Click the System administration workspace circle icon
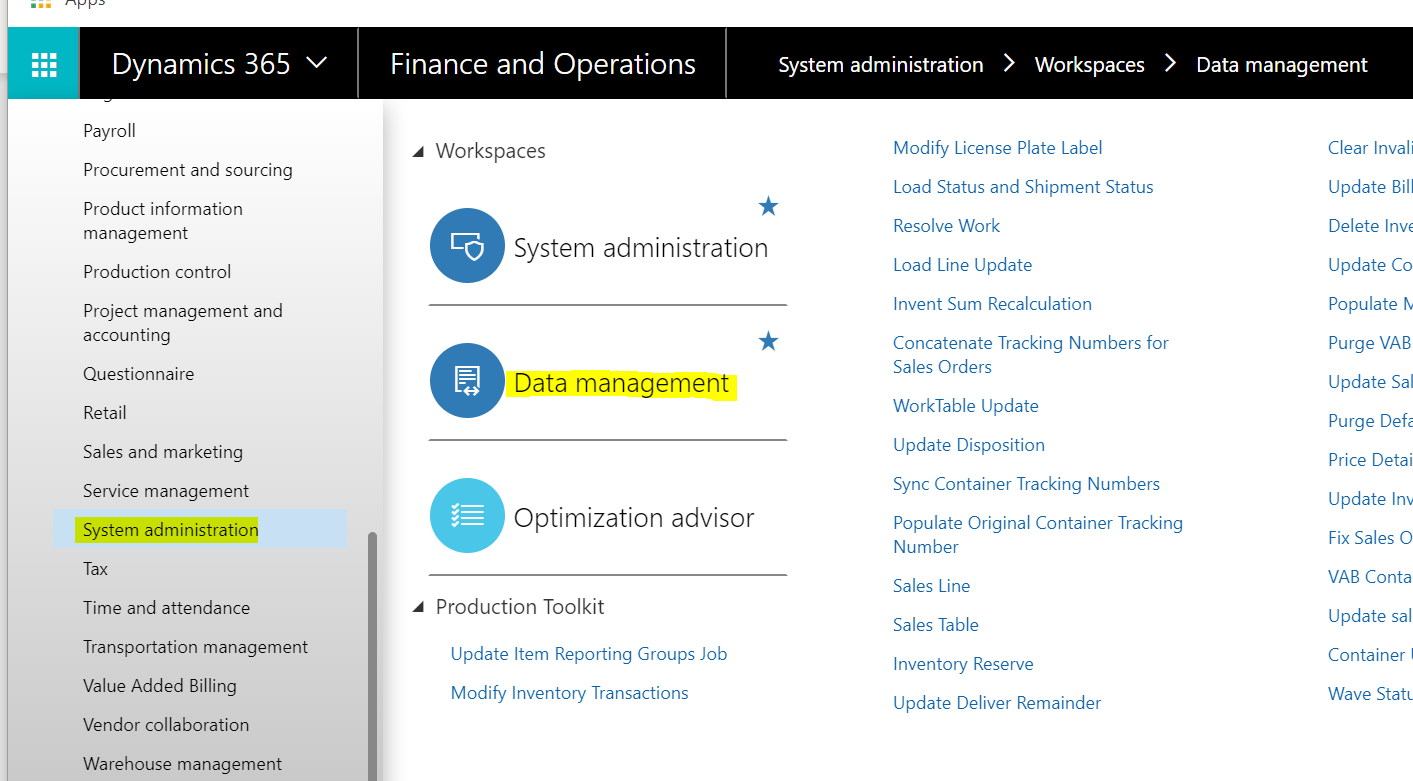Screen dimensions: 1413x781 coord(467,245)
